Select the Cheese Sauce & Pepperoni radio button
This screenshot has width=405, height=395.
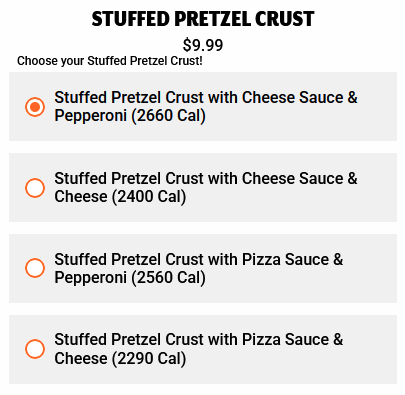[x=35, y=107]
